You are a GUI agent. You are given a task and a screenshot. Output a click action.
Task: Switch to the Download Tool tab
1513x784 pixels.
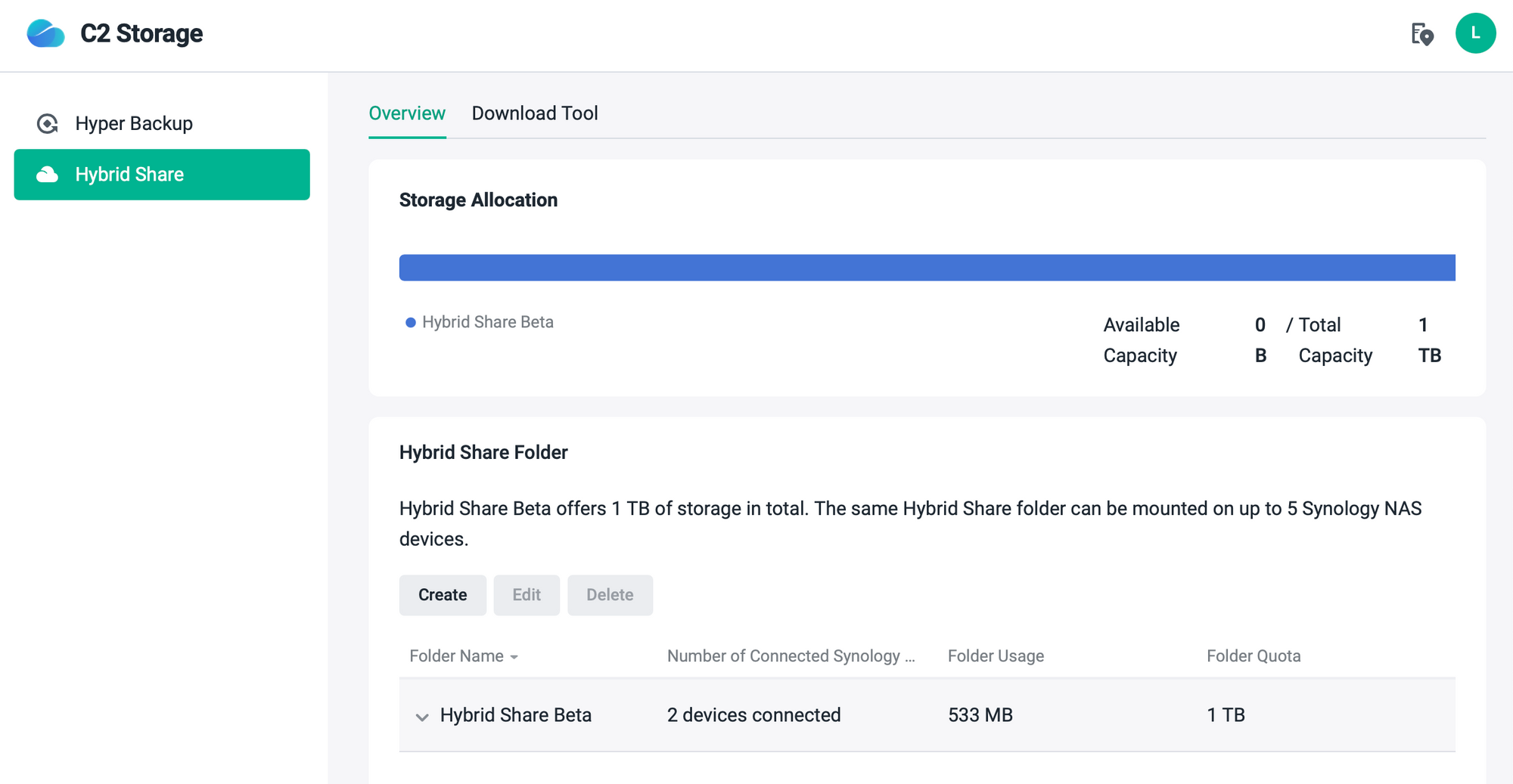[535, 113]
